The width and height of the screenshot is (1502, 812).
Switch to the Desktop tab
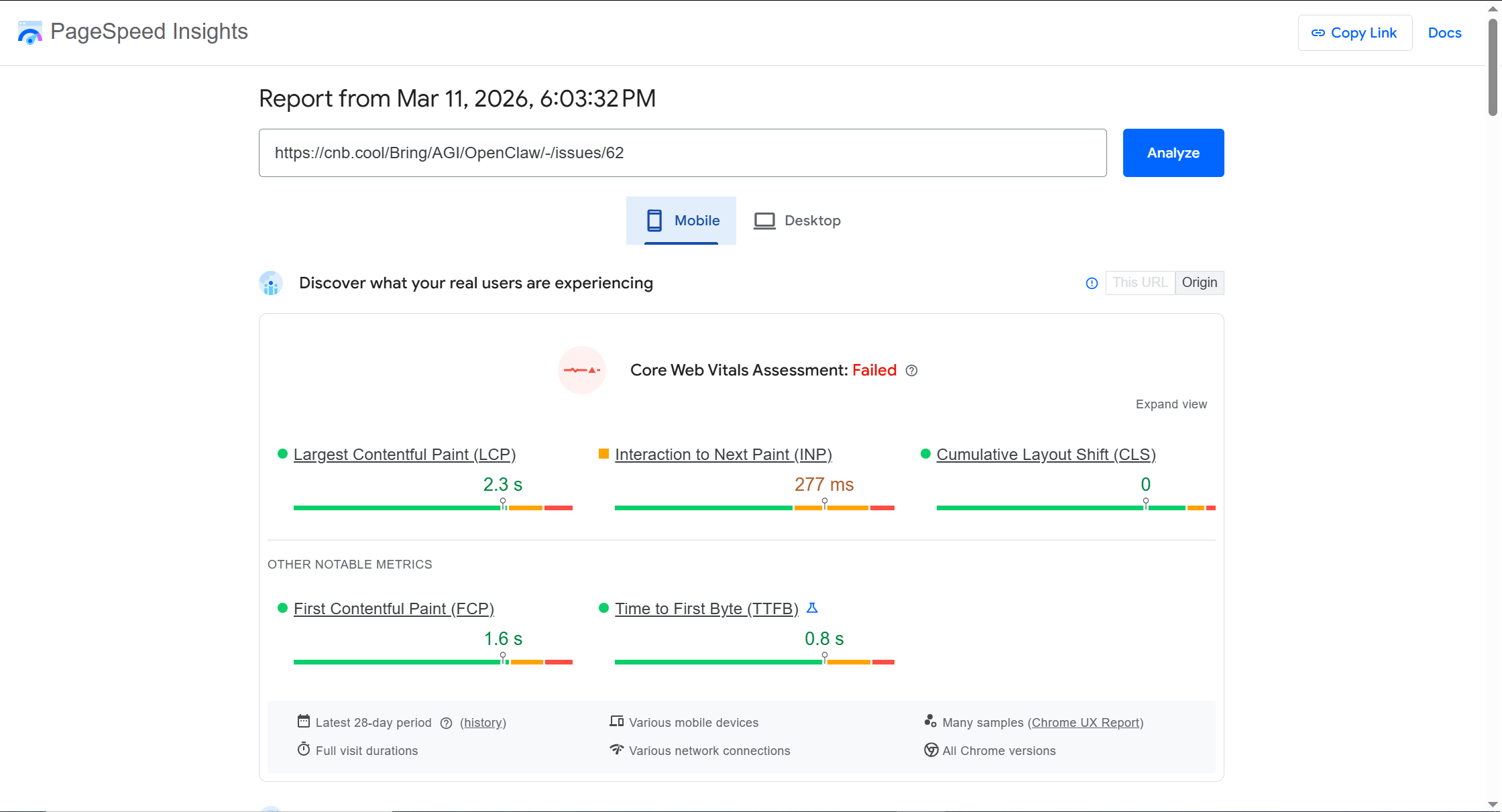[x=797, y=221]
